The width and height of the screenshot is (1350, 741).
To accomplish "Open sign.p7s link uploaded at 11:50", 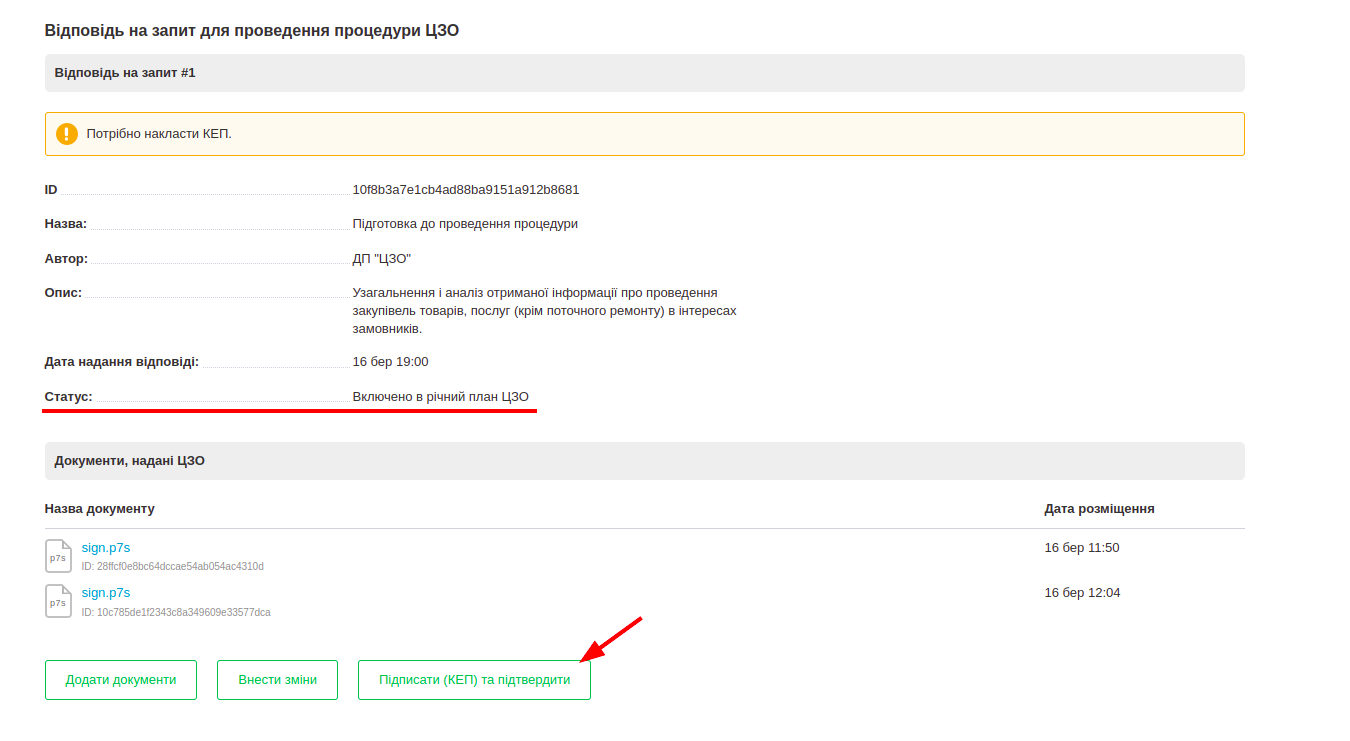I will pyautogui.click(x=106, y=547).
